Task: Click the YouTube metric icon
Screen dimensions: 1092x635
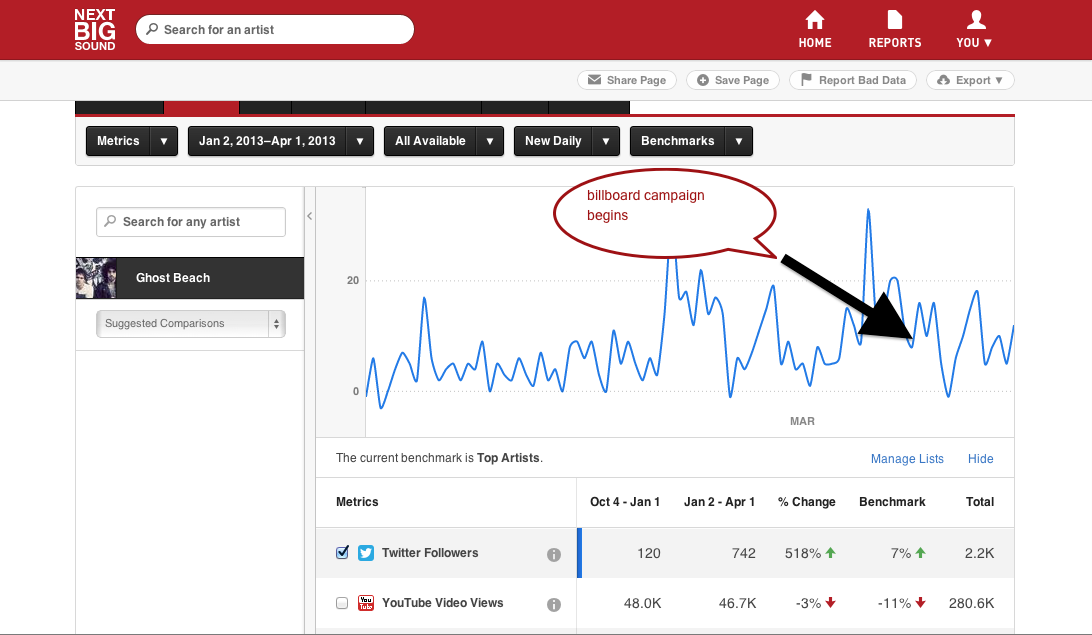Action: click(x=366, y=603)
